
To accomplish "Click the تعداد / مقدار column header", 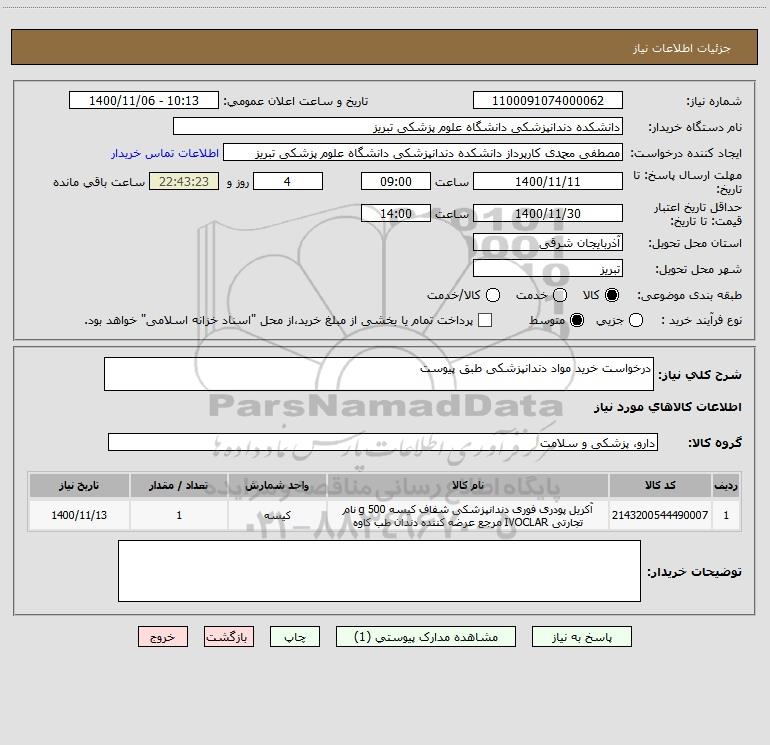I will coord(179,486).
